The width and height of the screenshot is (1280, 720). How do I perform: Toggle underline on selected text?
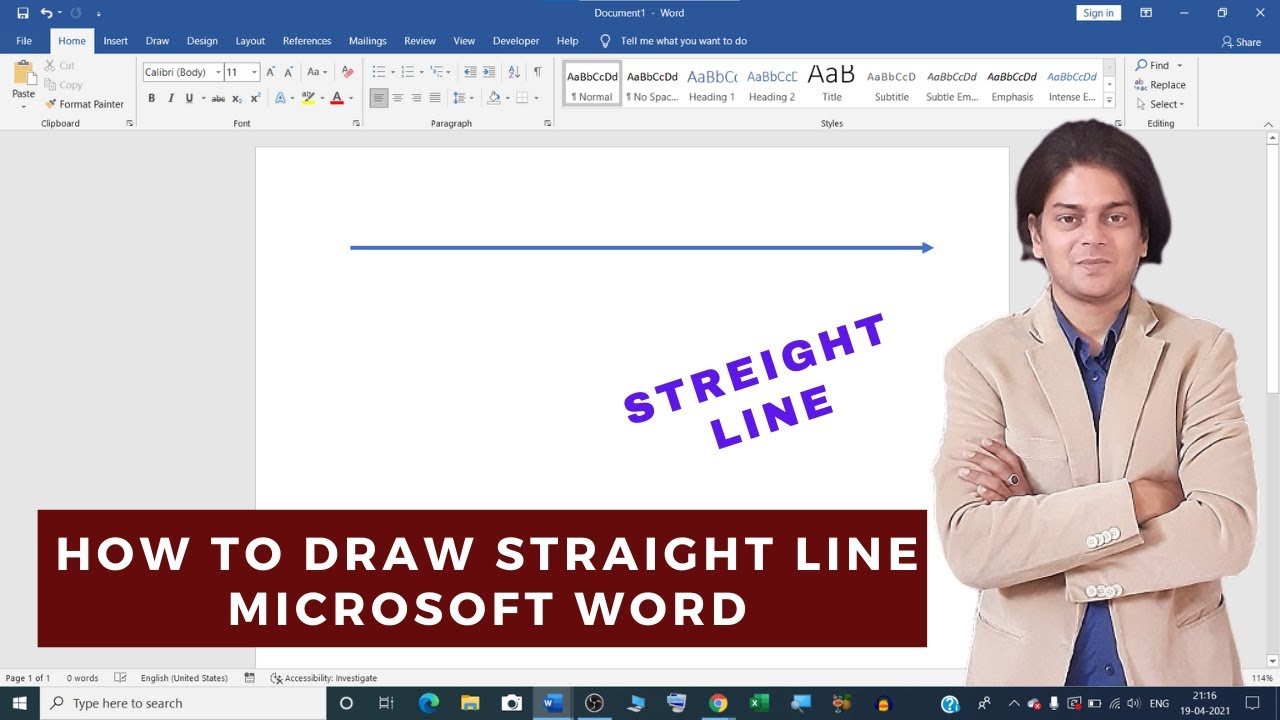click(x=188, y=98)
